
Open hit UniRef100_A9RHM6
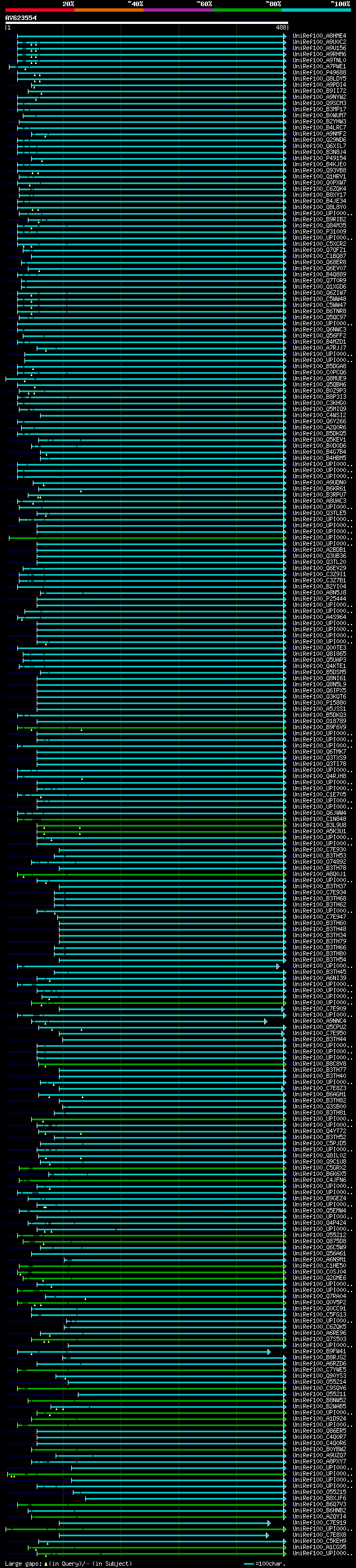[319, 54]
